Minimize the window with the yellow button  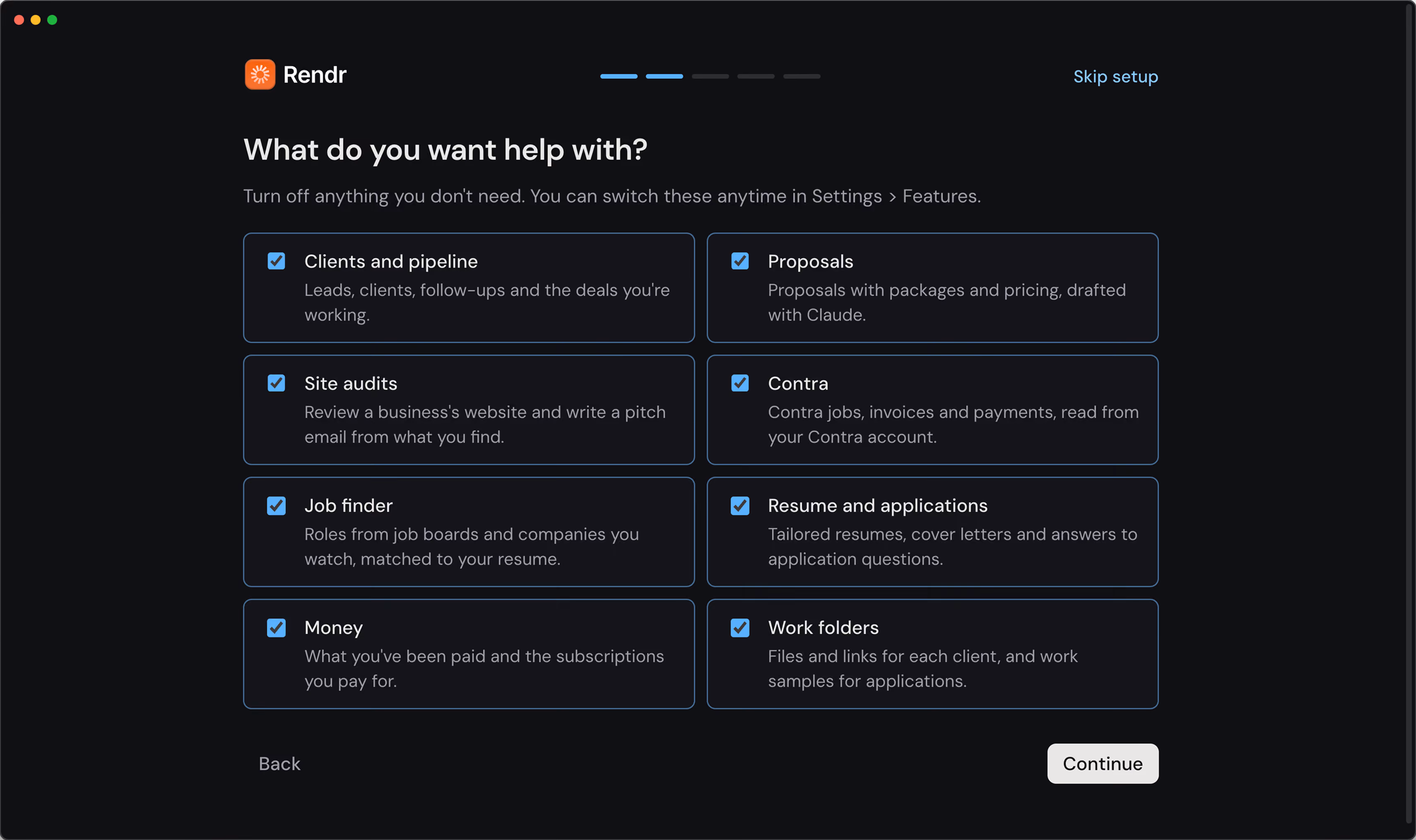36,20
